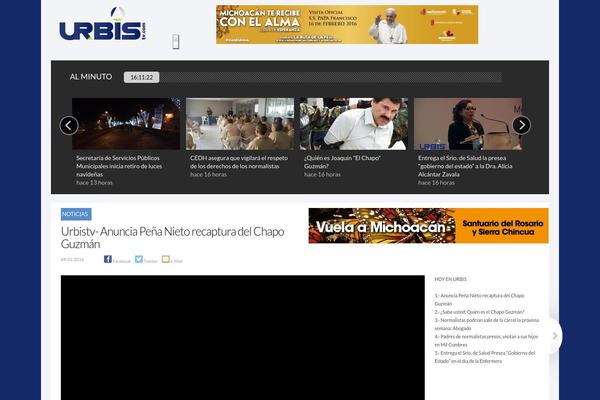Open list item 1 Anuncia Peña Nieto
This screenshot has height=400, width=600.
[479, 299]
